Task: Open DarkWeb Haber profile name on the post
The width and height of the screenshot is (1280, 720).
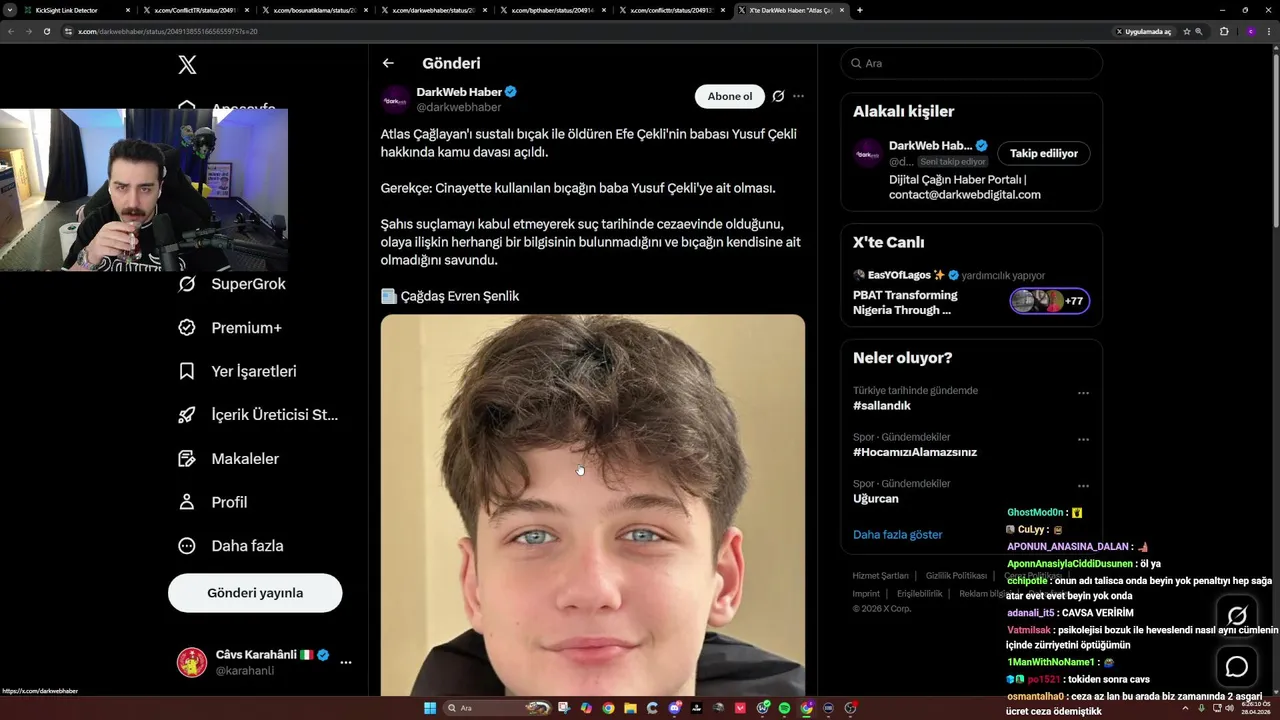Action: pyautogui.click(x=459, y=92)
